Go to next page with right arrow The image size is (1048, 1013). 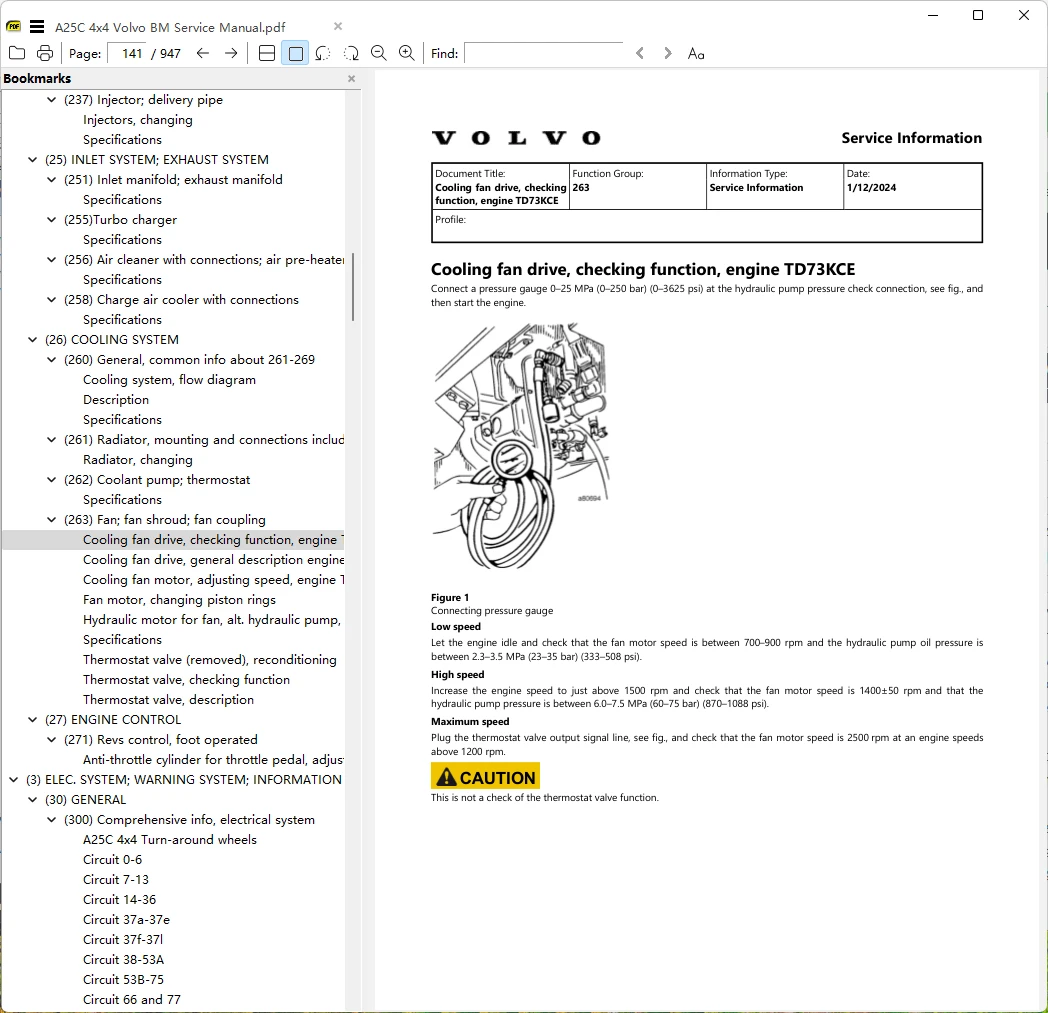click(x=231, y=53)
